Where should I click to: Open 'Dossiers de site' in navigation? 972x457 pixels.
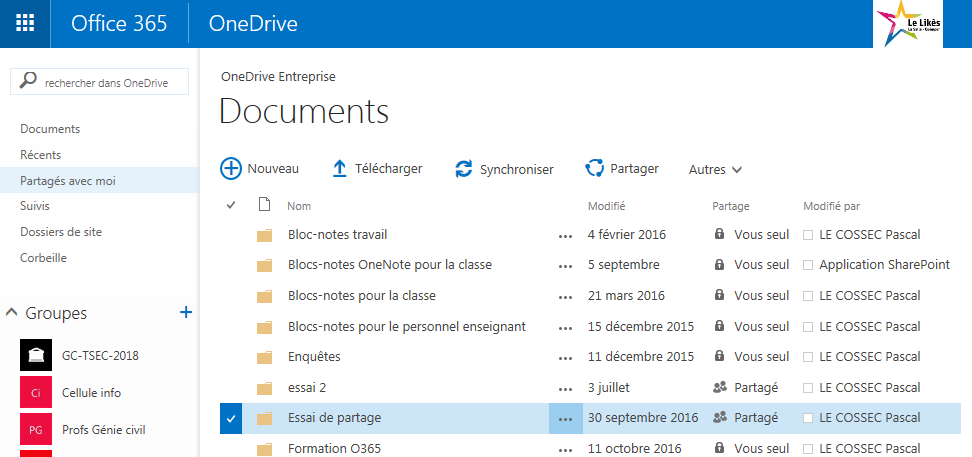(x=61, y=232)
